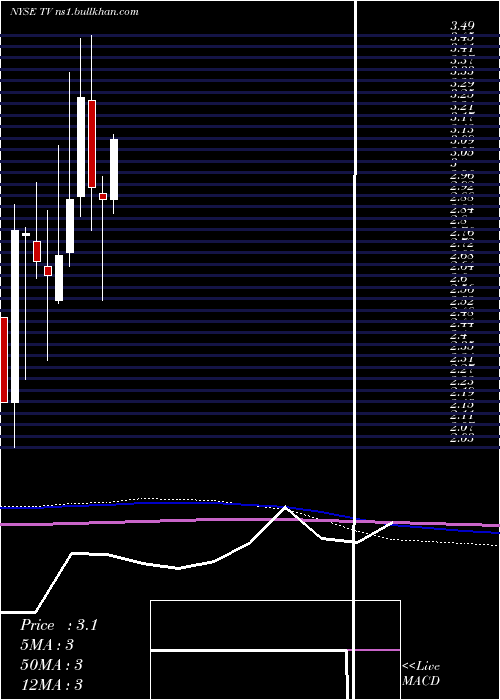Click the peak of the white indicator line
500x700 pixels.
tap(285, 508)
